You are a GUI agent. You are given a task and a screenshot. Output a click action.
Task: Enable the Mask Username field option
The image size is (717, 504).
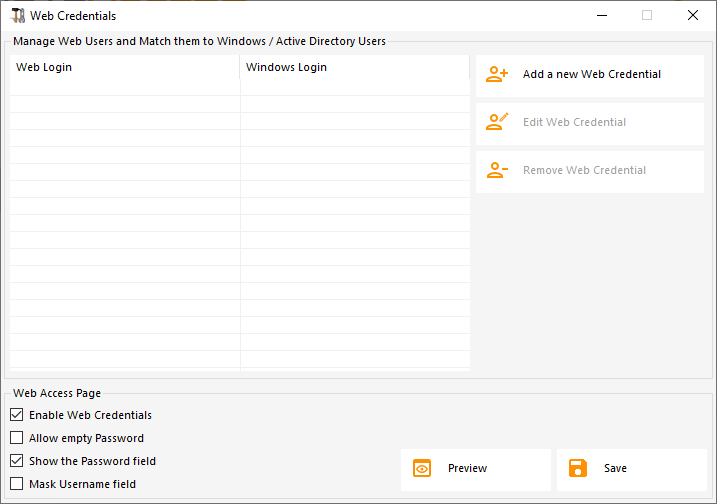point(16,484)
